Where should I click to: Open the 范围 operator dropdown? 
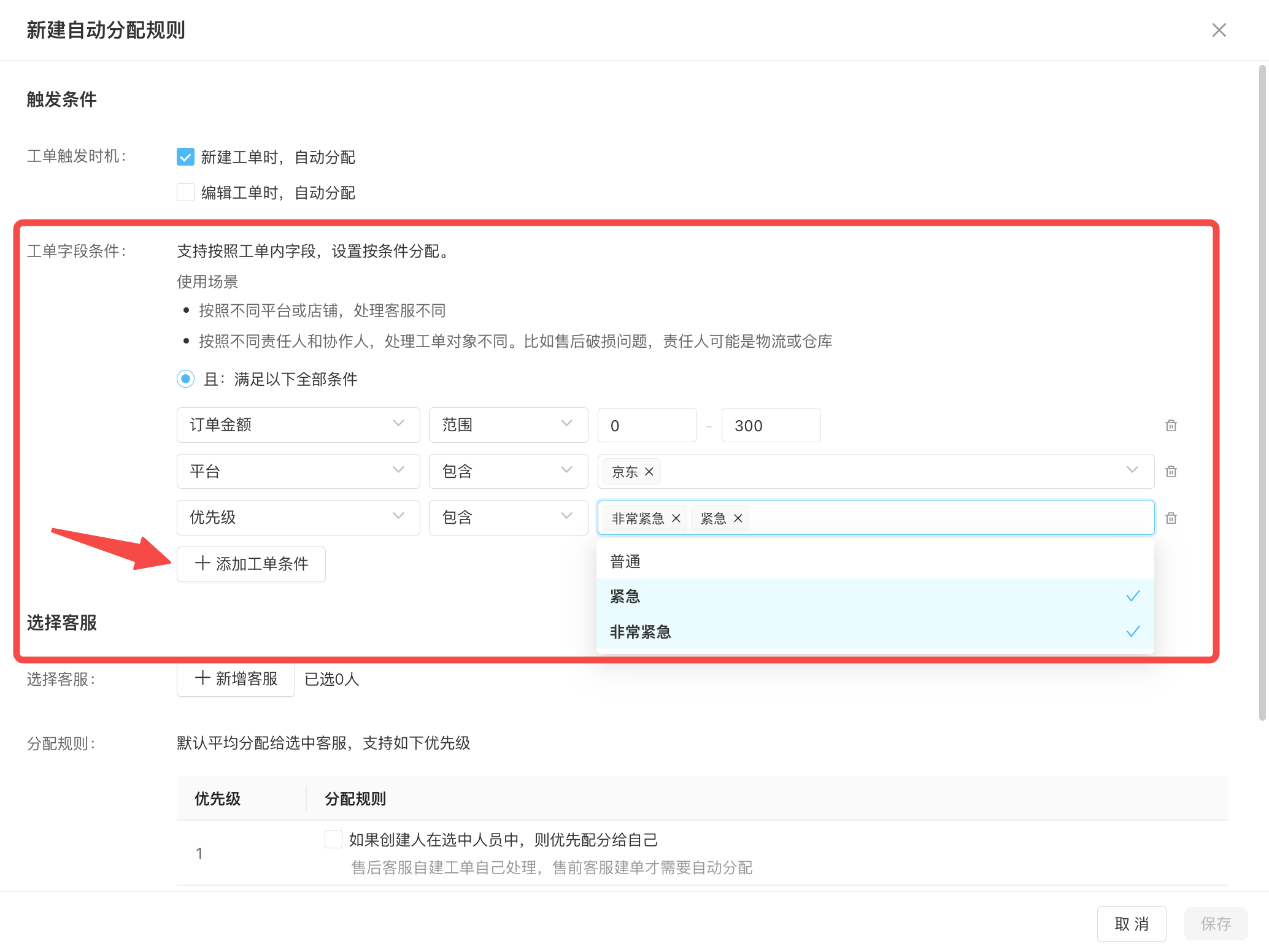(x=508, y=424)
